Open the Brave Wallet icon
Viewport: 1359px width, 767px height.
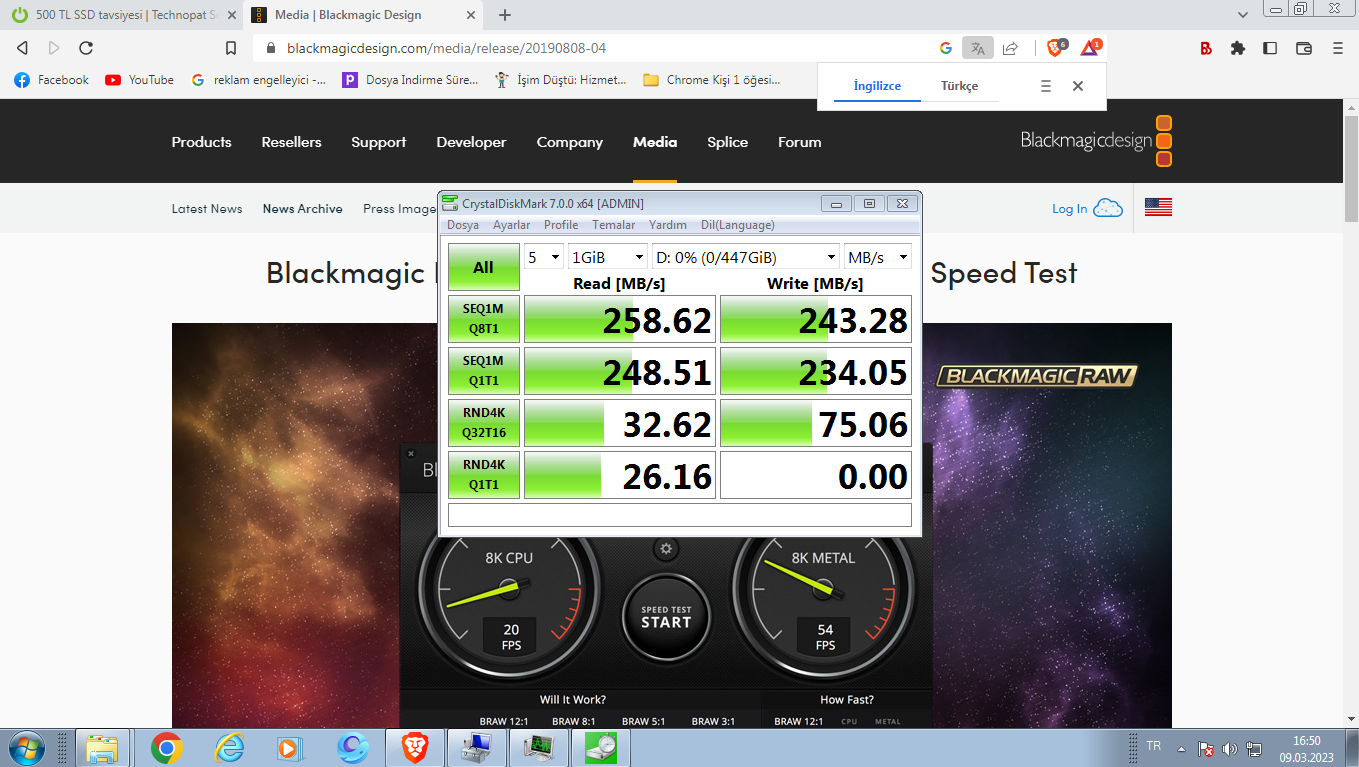[1304, 48]
